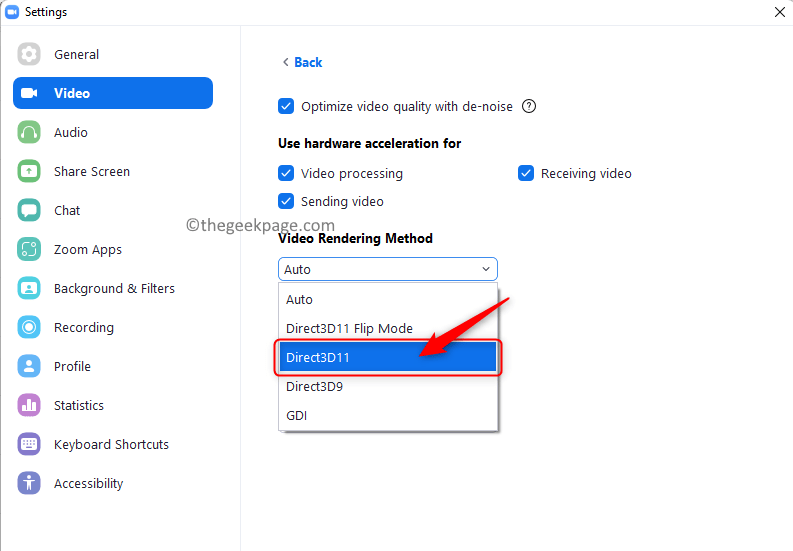View Statistics settings section
Viewport: 793px width, 551px height.
(x=79, y=405)
